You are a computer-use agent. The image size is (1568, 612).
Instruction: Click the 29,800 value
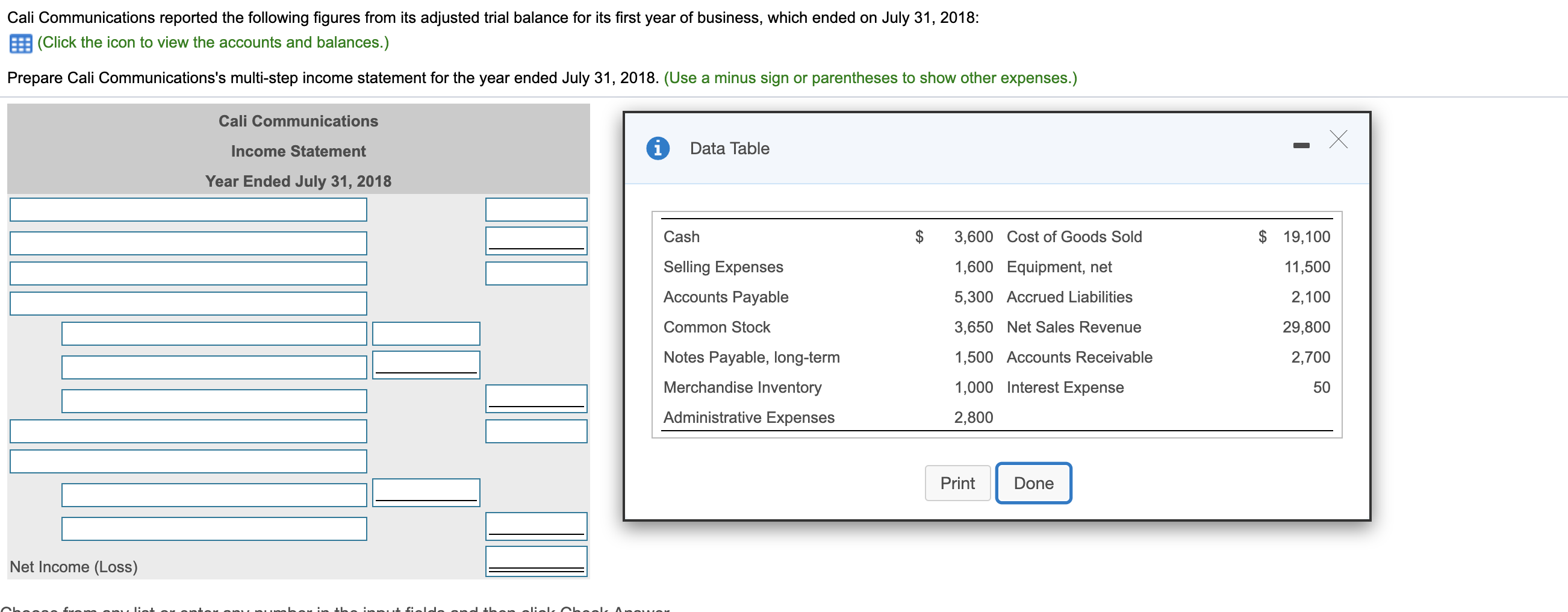coord(1305,327)
